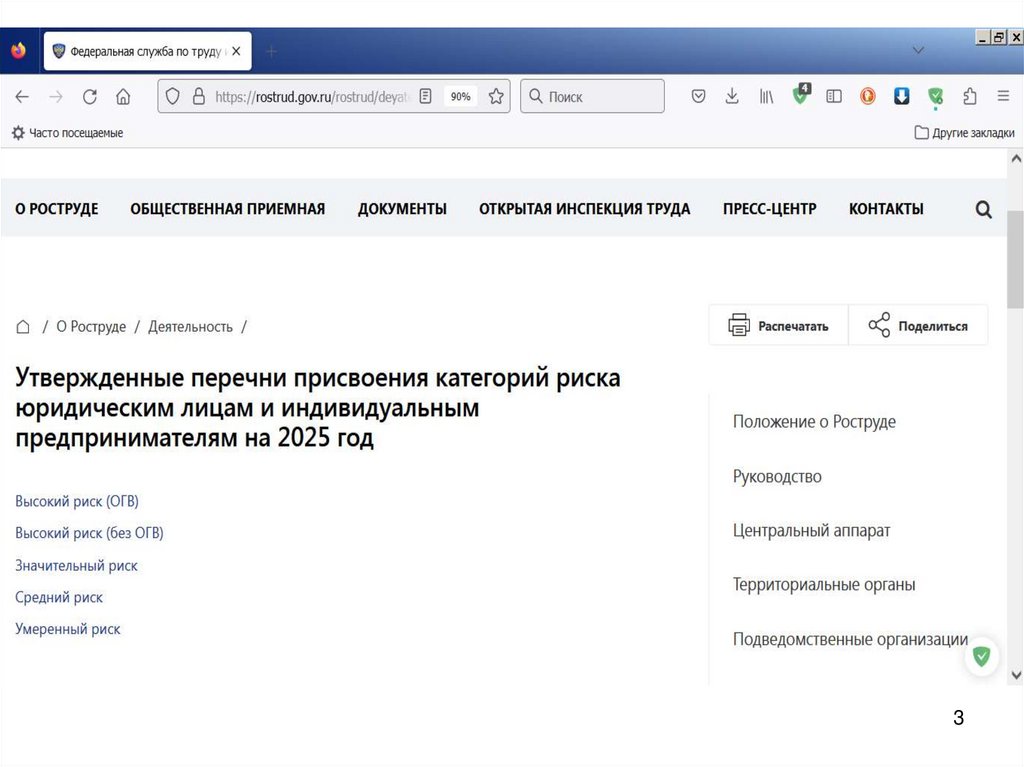
Task: Open the Значительный риск link
Action: (x=76, y=565)
